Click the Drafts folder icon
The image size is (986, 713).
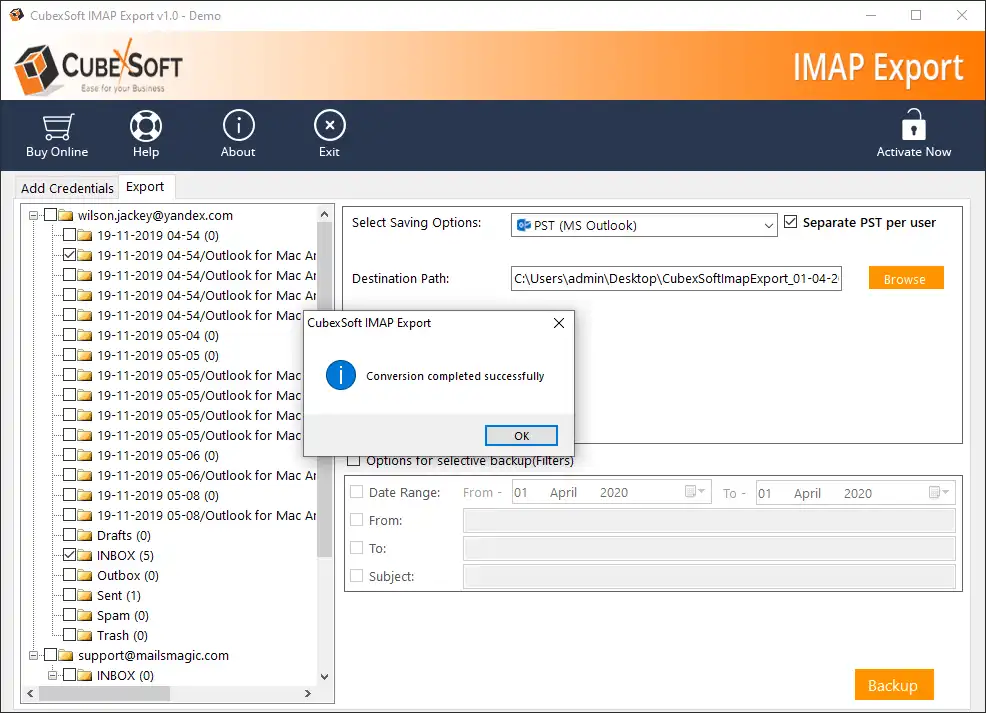click(x=85, y=536)
